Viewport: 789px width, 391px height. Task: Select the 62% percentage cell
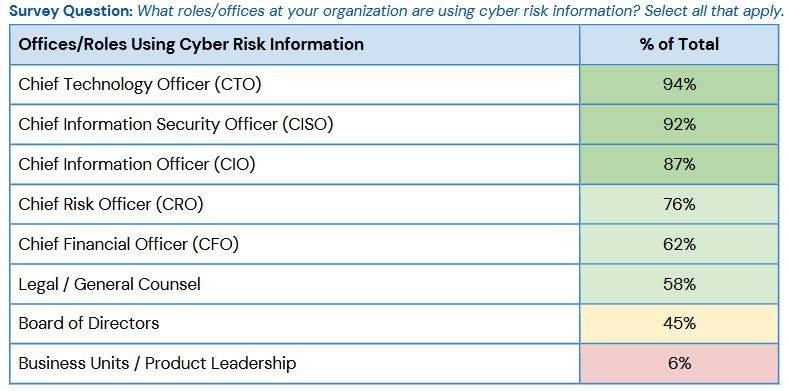click(x=679, y=244)
